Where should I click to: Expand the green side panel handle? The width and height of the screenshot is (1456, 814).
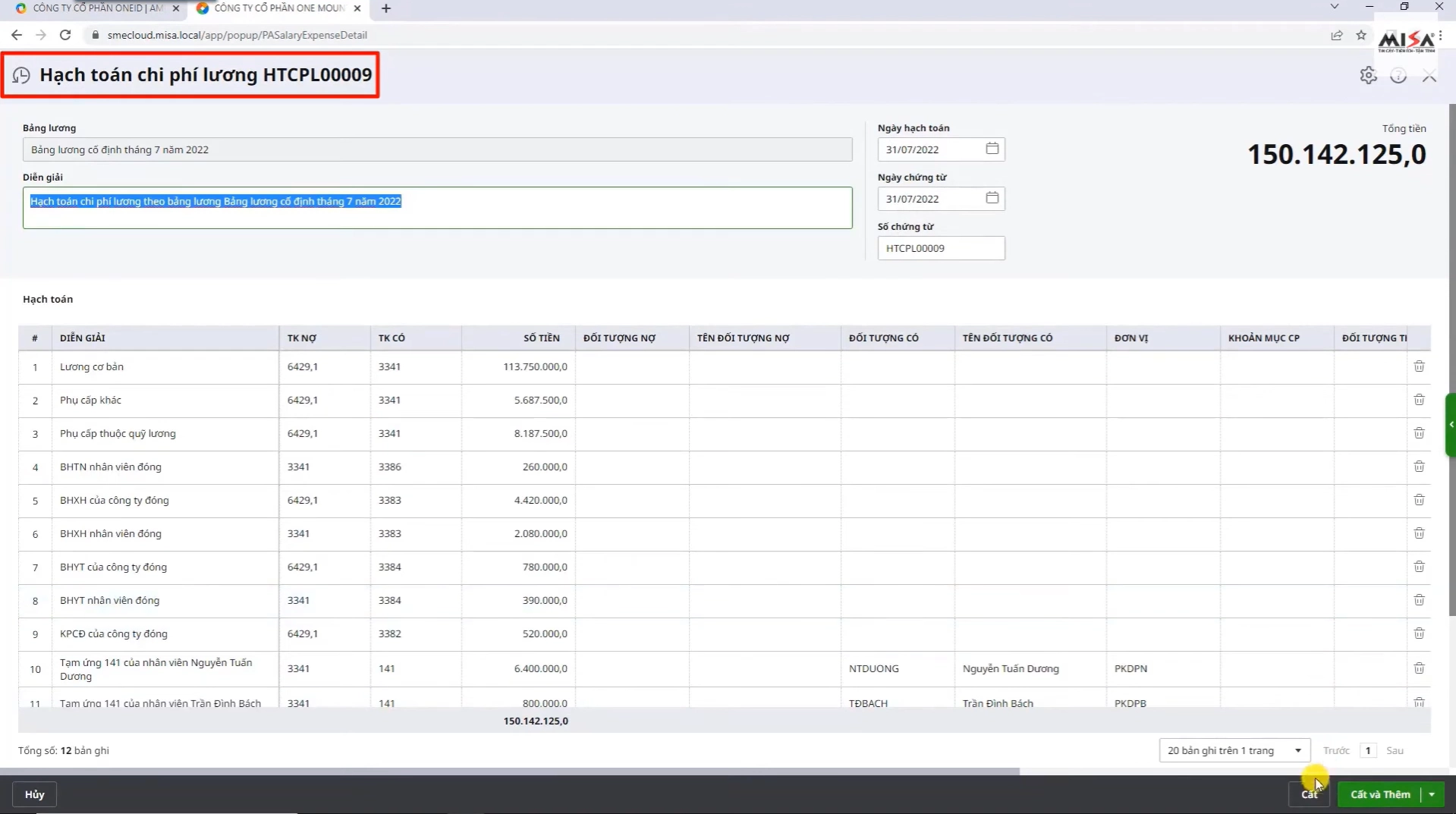[1451, 425]
